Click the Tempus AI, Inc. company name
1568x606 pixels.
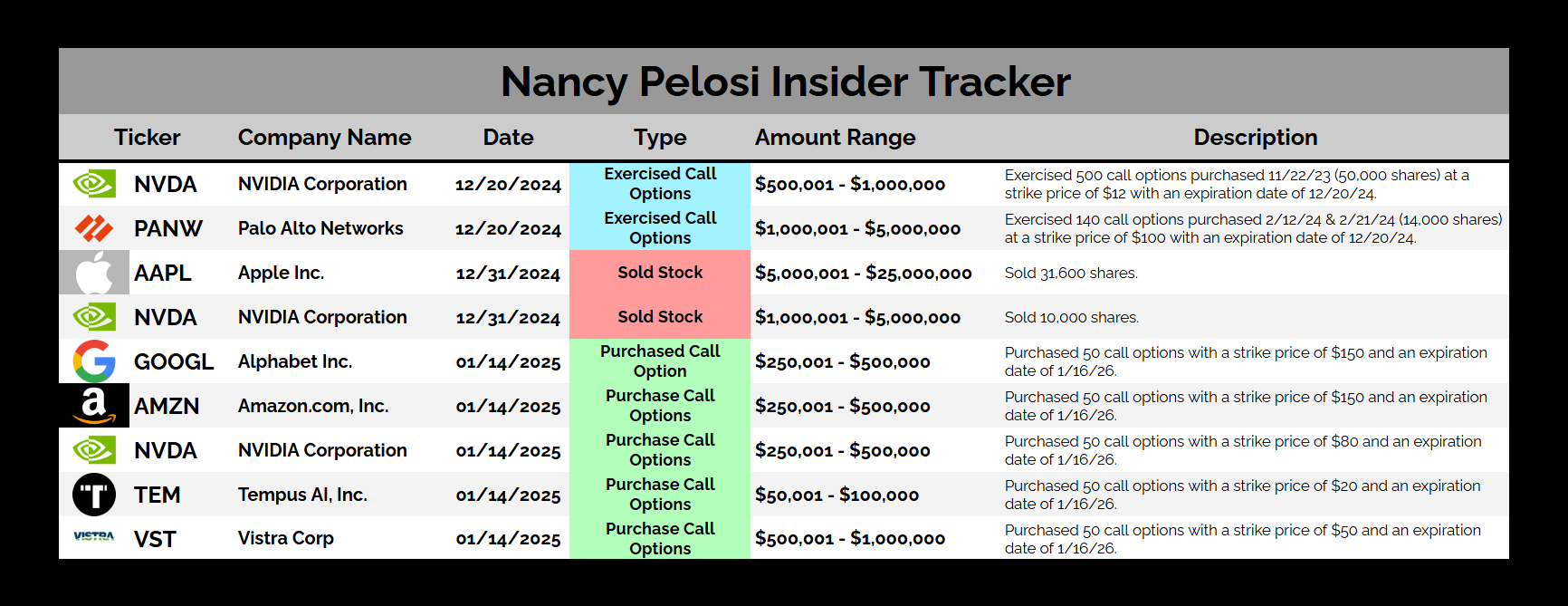click(x=302, y=495)
